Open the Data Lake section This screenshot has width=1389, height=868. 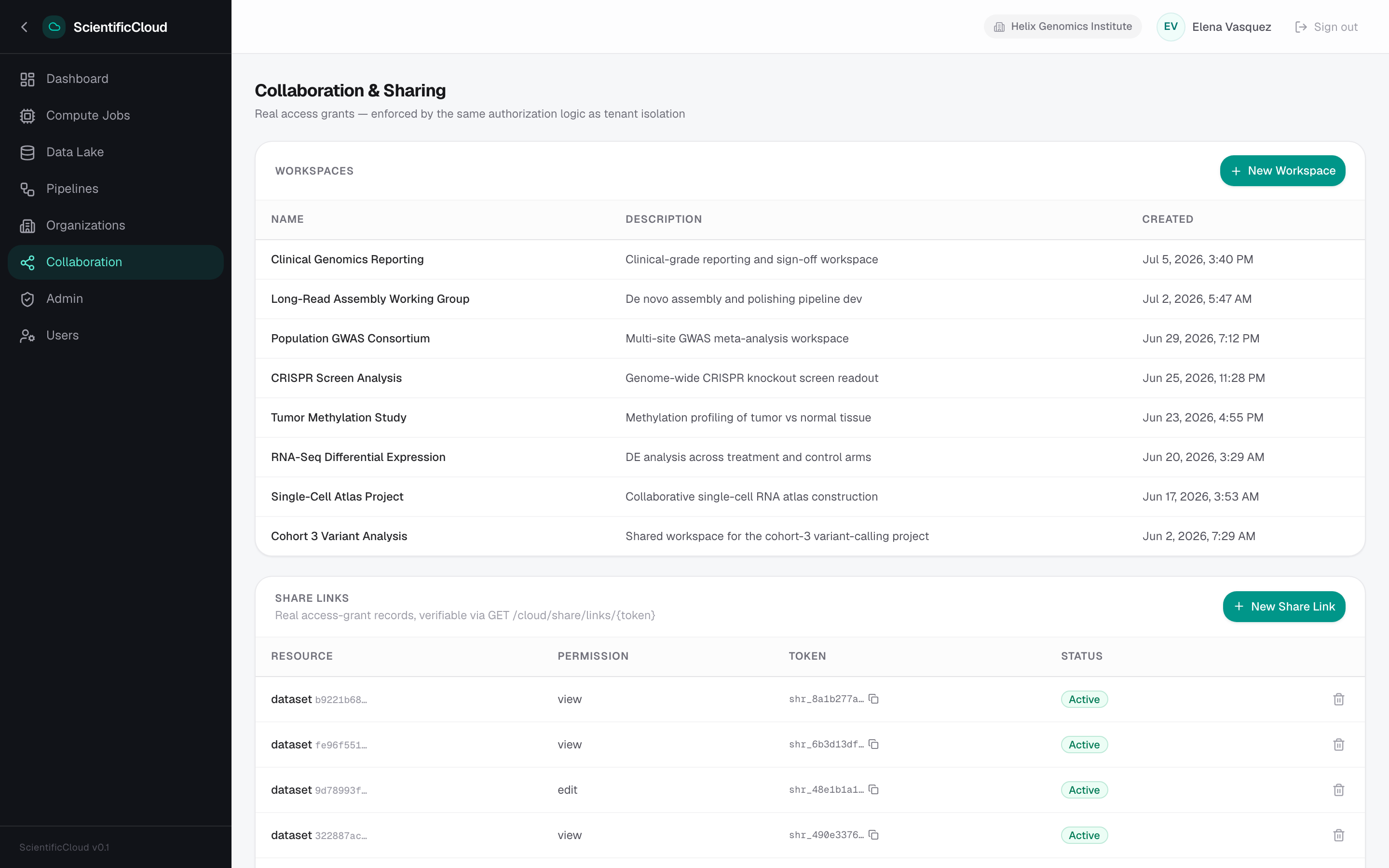click(115, 153)
